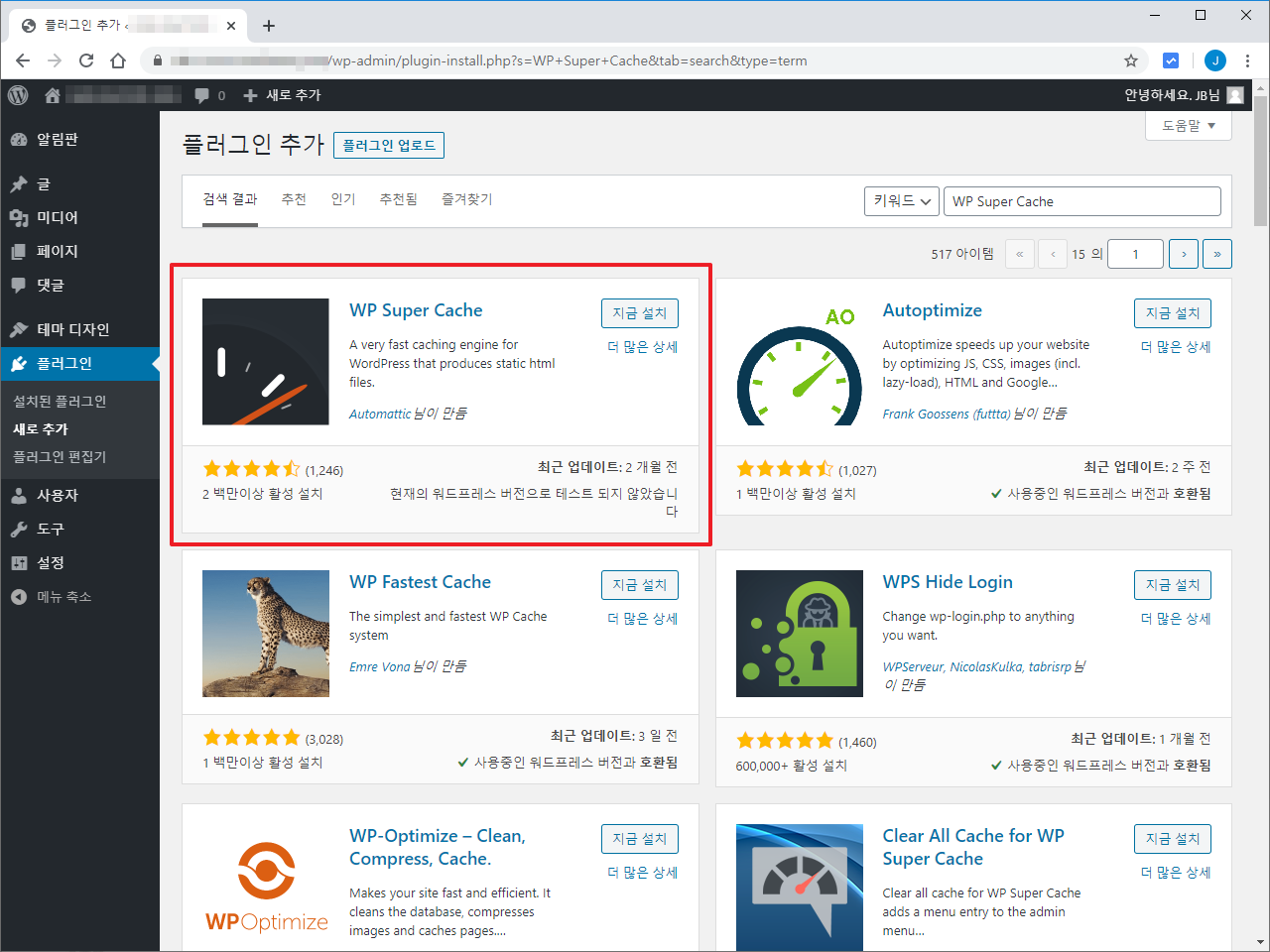
Task: Open WP Super Cache title link
Action: pyautogui.click(x=416, y=310)
